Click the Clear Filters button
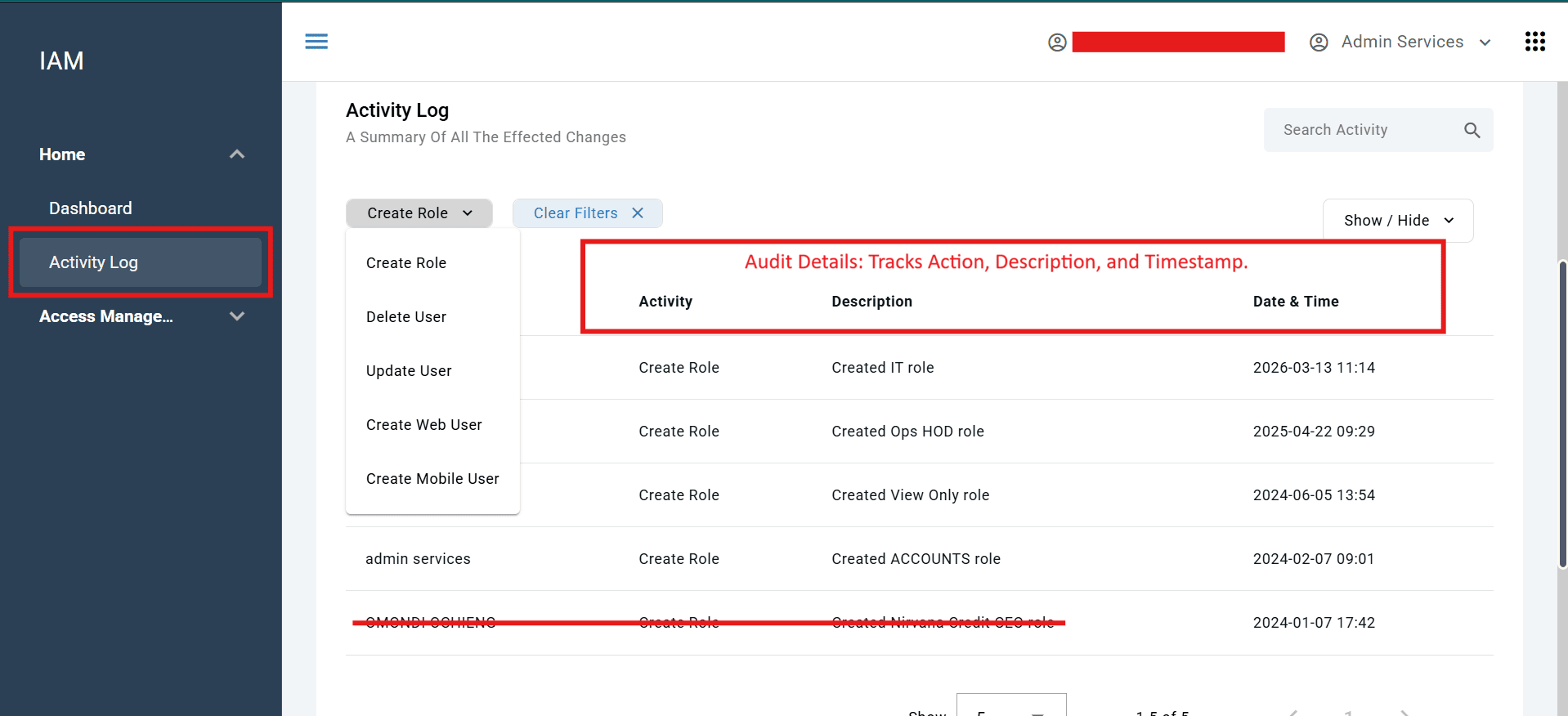Image resolution: width=1568 pixels, height=716 pixels. (587, 213)
